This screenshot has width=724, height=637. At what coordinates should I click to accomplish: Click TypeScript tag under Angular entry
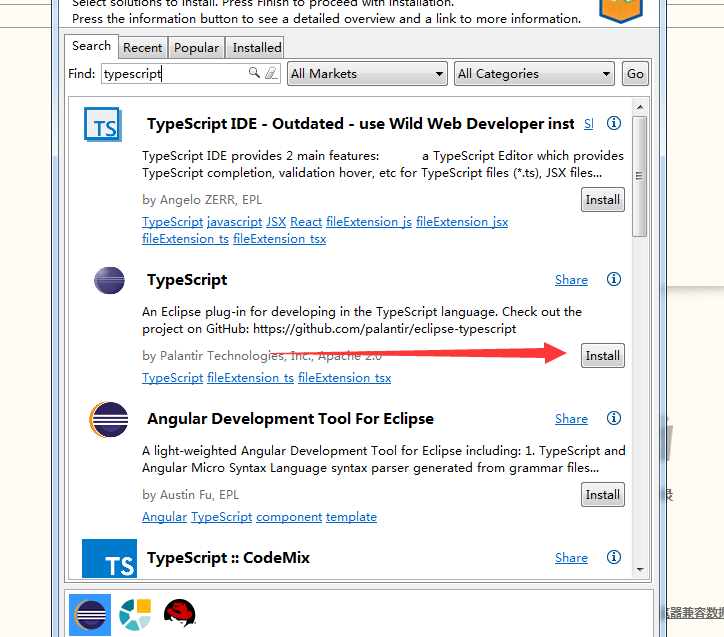point(222,517)
